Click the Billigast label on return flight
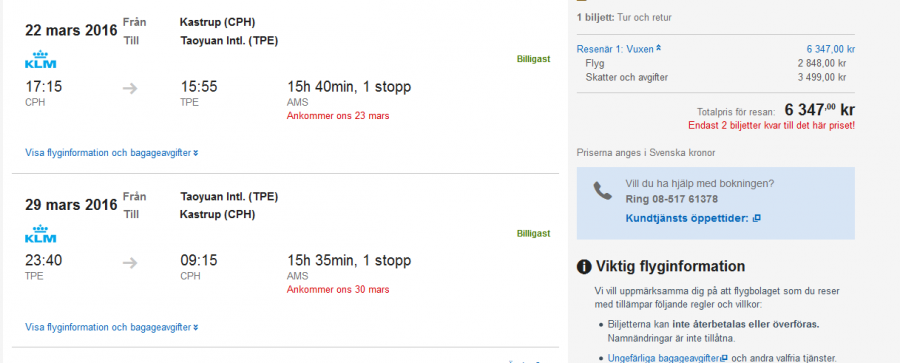This screenshot has height=363, width=900. point(533,233)
